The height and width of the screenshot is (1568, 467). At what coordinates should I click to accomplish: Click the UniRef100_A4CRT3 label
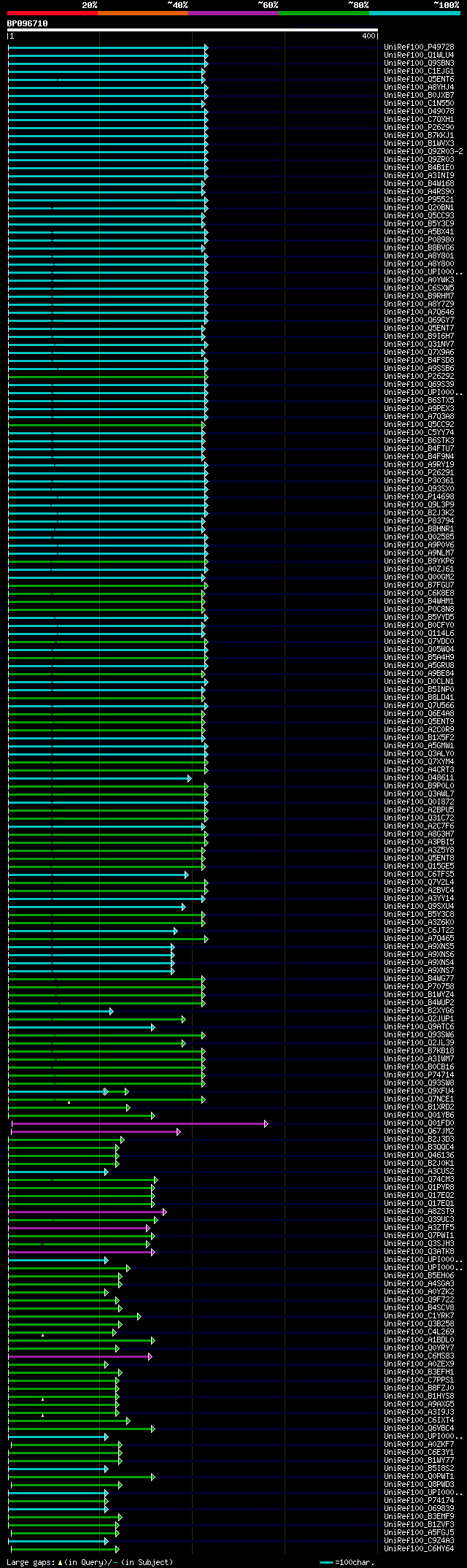419,769
